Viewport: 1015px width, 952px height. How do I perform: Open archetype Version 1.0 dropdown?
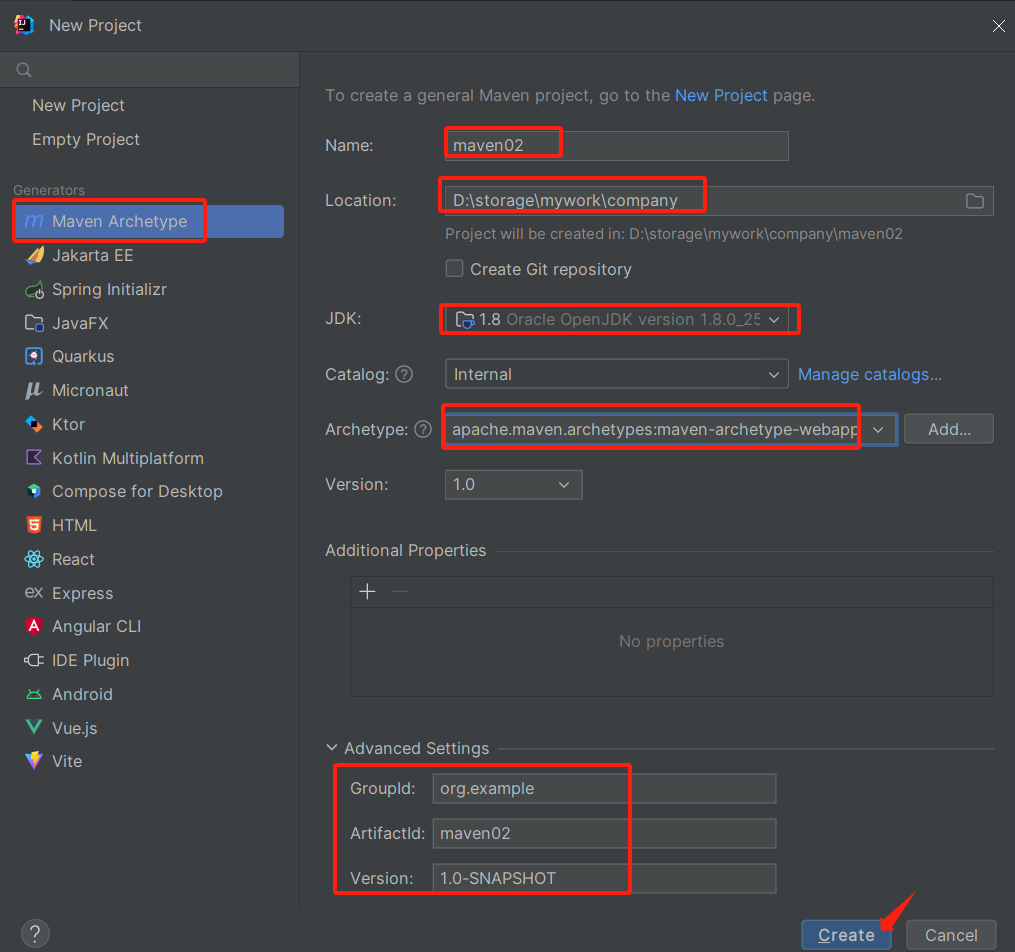click(x=513, y=485)
